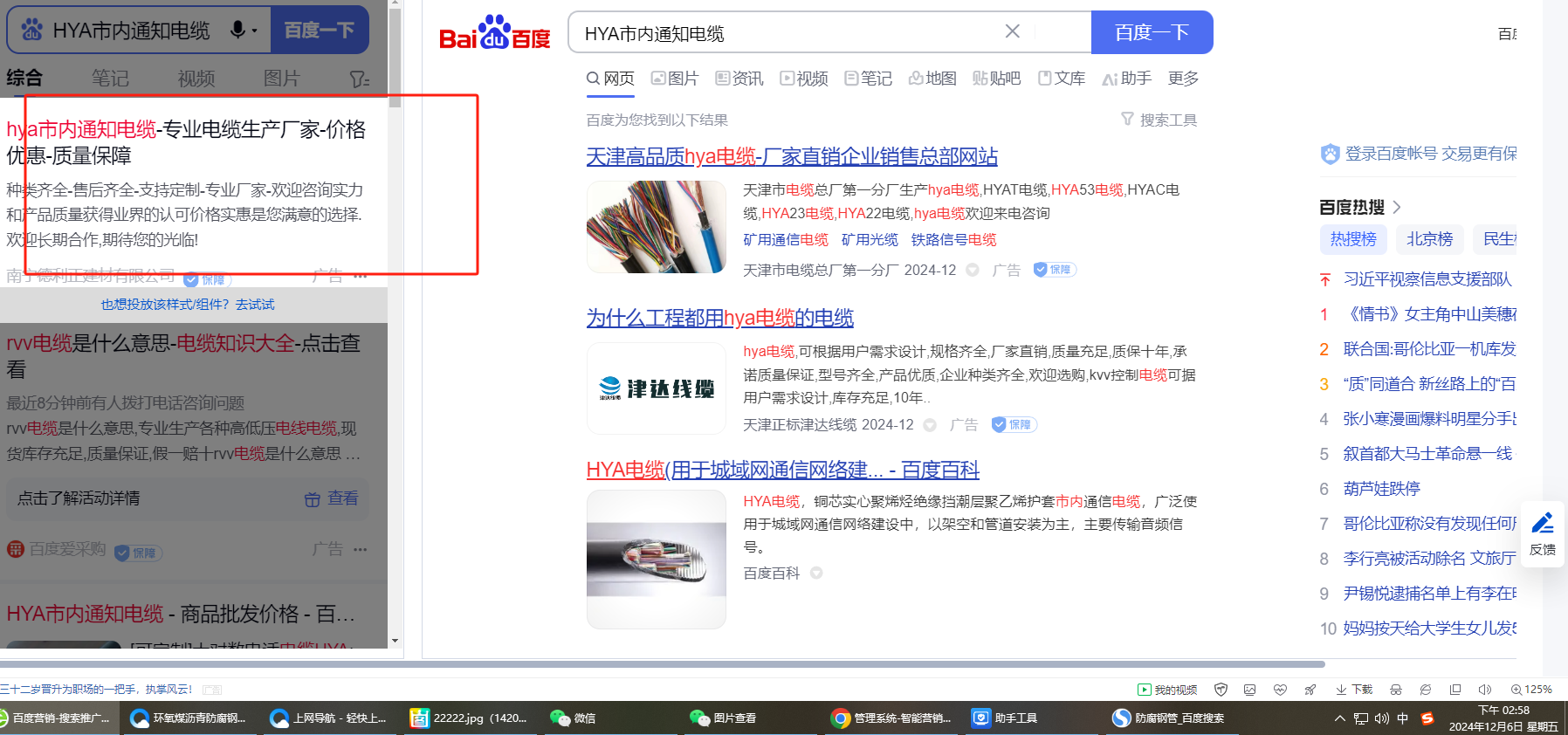
Task: Open 搜索工具 search tools
Action: (x=1159, y=120)
